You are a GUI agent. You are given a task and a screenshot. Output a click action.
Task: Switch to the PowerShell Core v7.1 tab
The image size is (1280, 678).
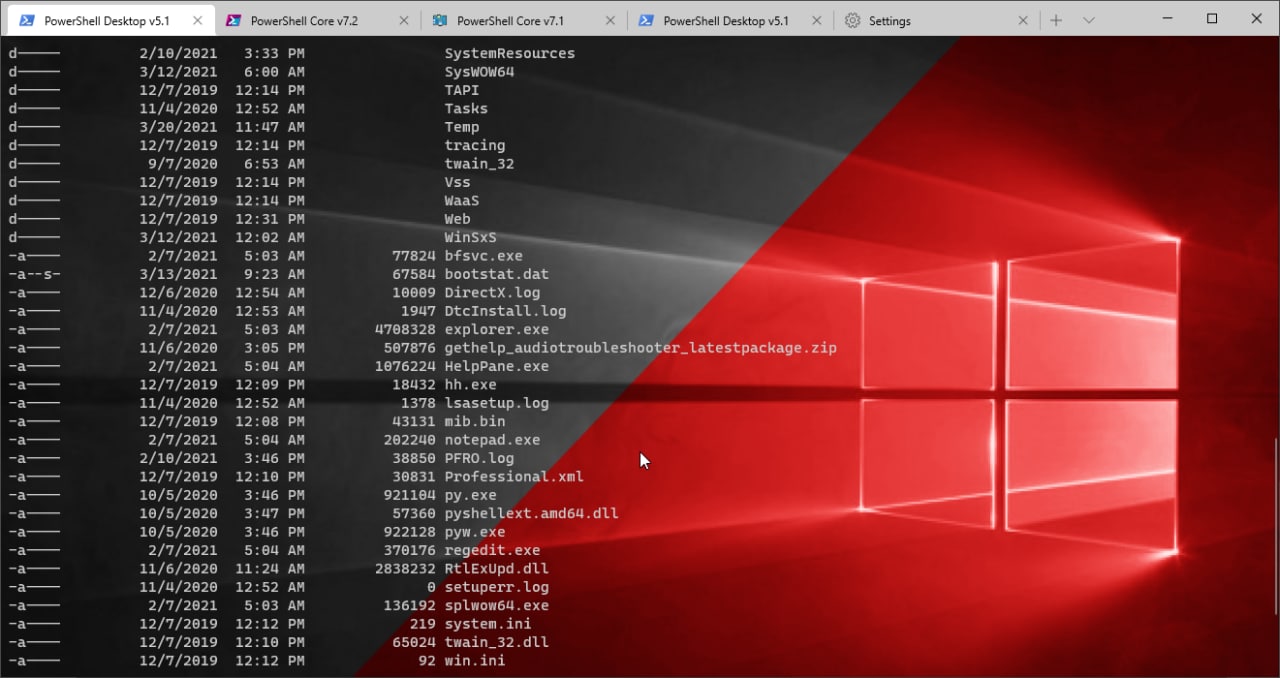click(x=524, y=20)
